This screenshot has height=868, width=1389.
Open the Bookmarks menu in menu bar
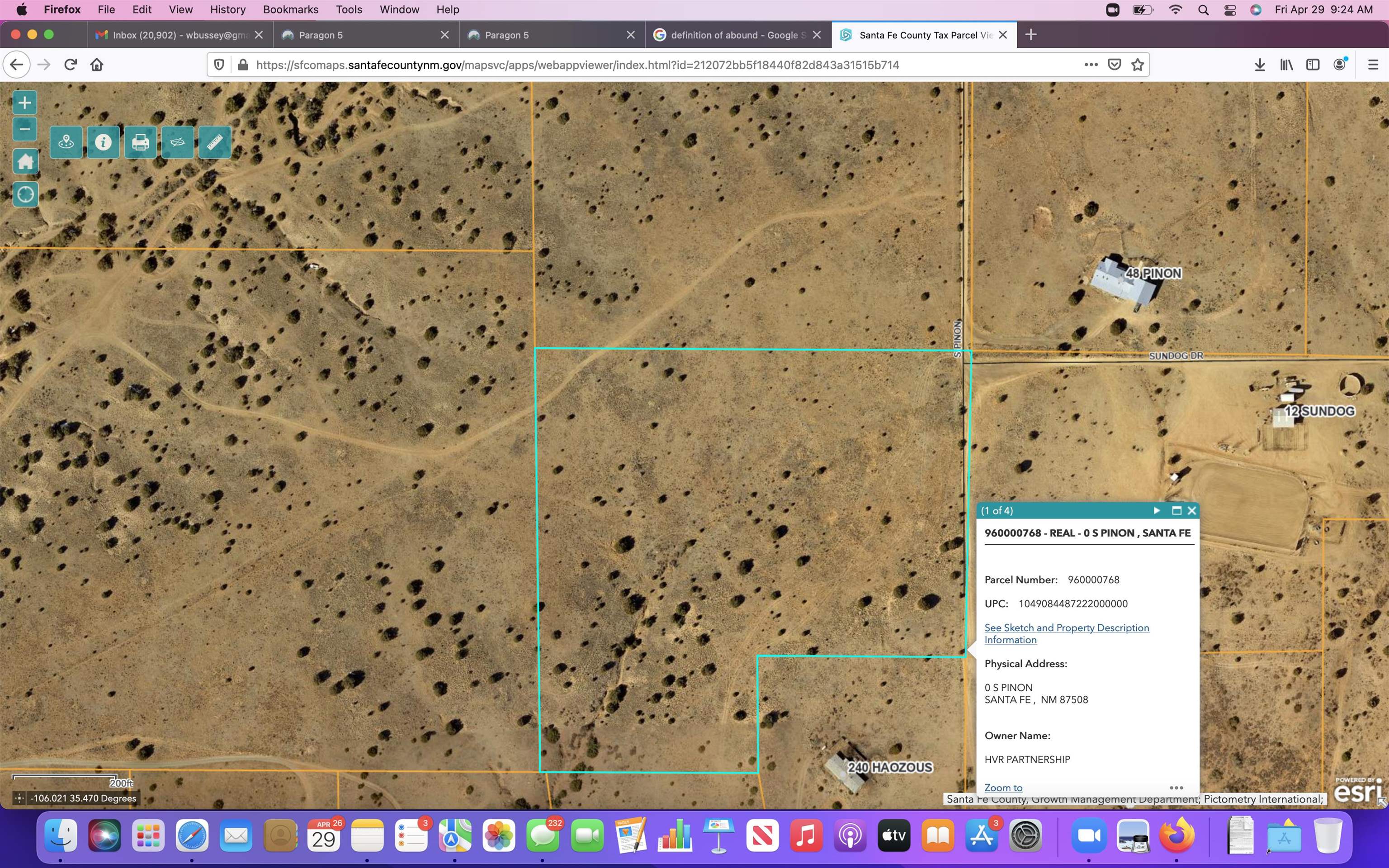(x=290, y=9)
